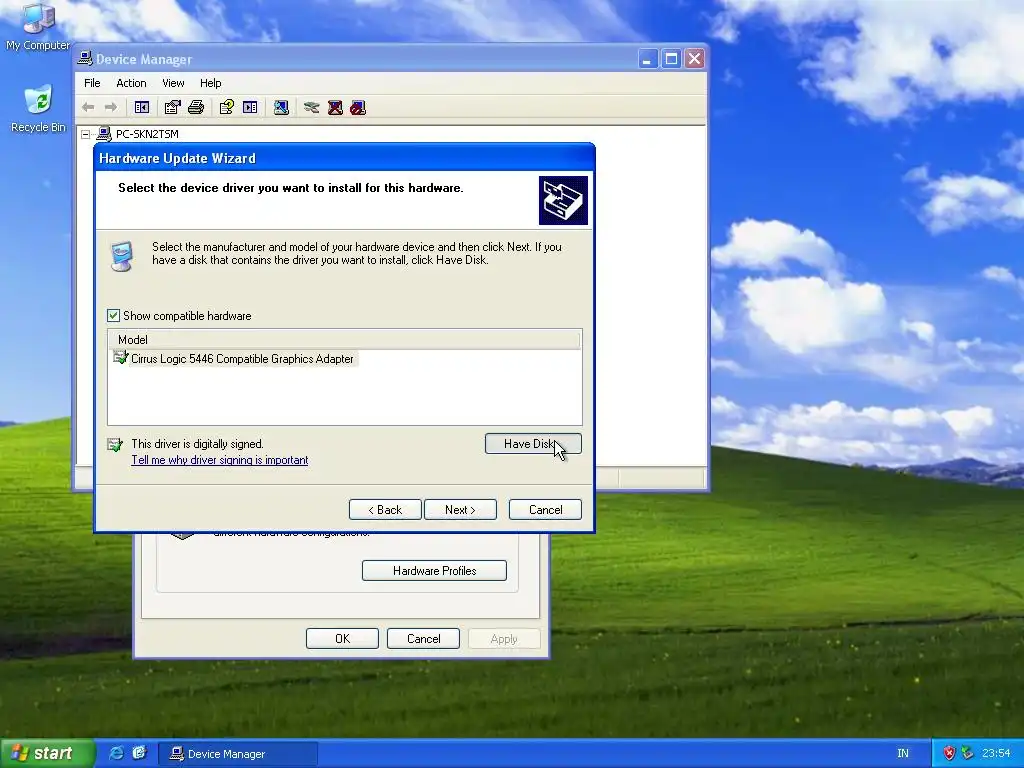Uncheck Show compatible hardware checkbox

click(114, 315)
